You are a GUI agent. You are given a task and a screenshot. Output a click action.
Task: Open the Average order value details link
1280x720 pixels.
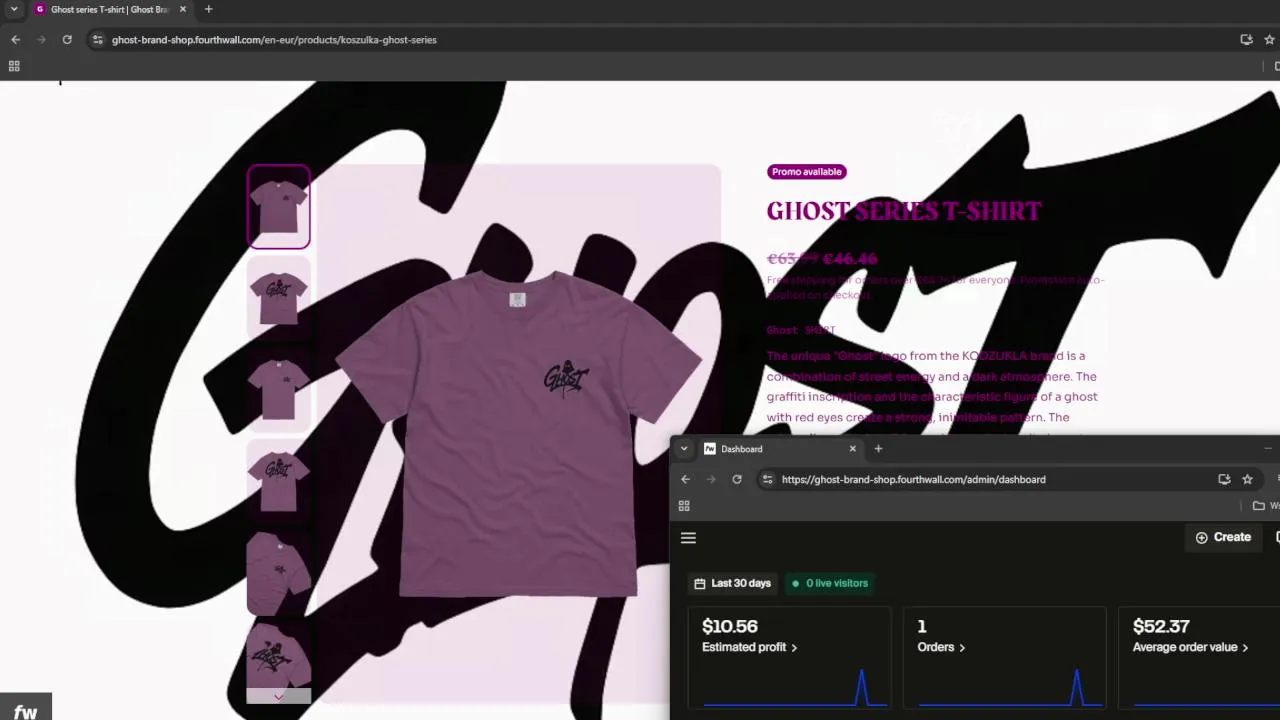click(1191, 647)
